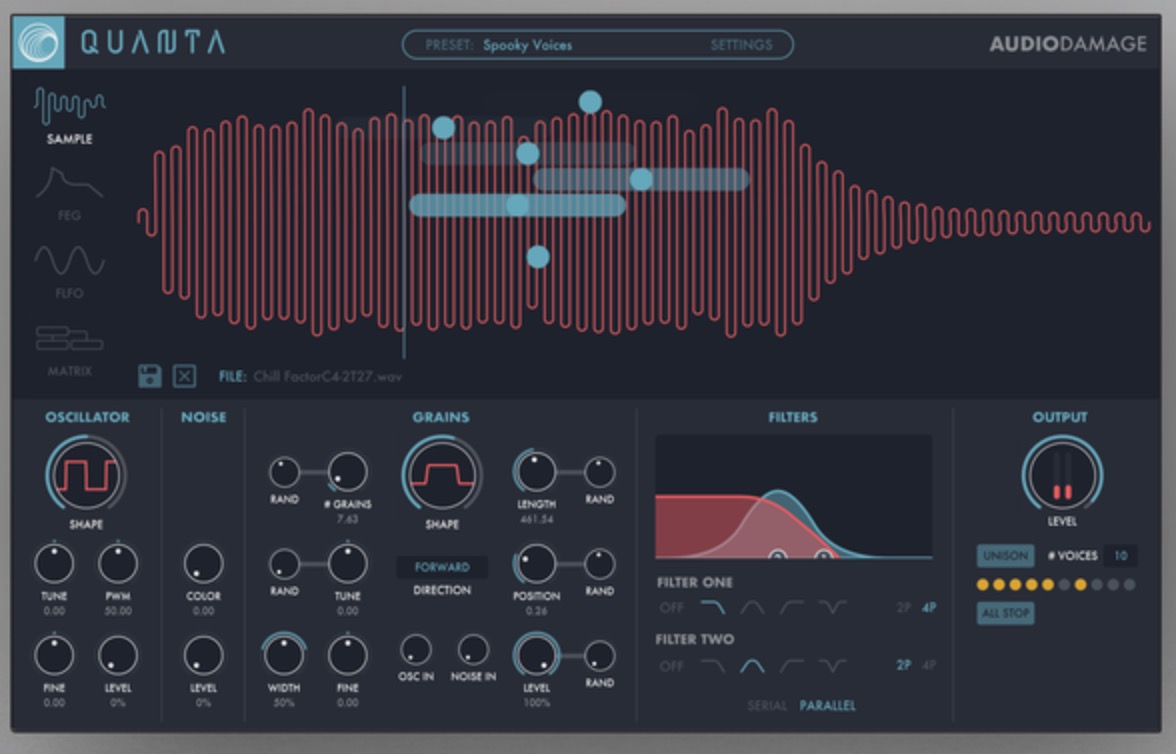This screenshot has height=754, width=1176.
Task: Click the Grains POSITION knob
Action: coord(536,564)
